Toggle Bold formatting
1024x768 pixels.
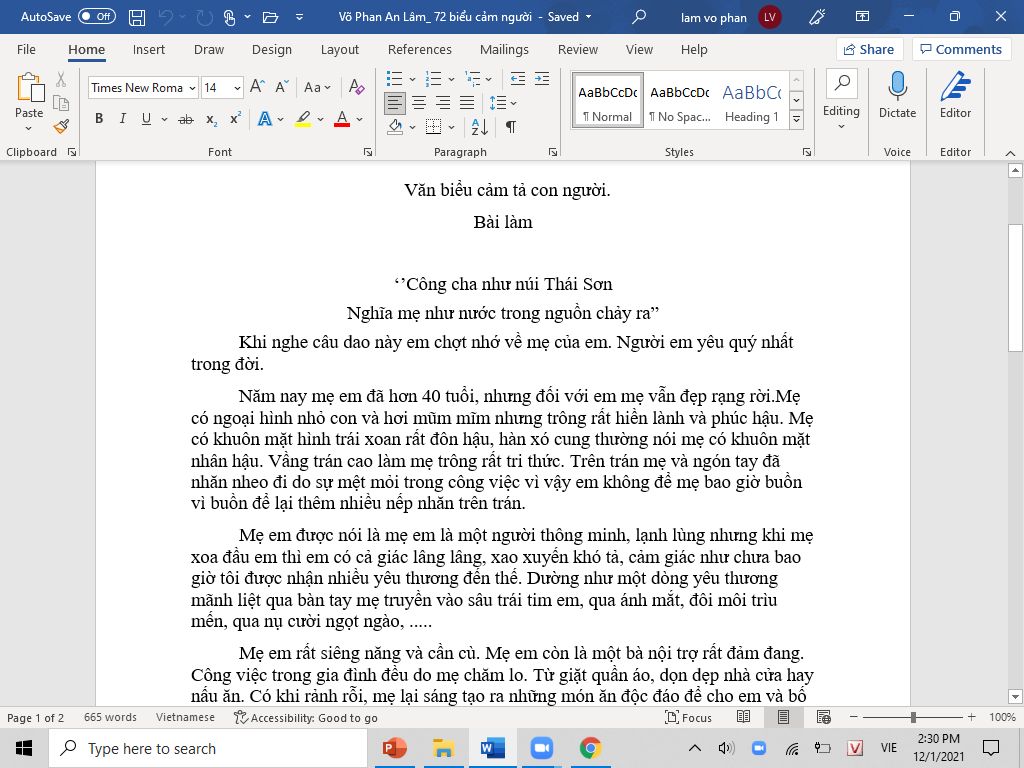coord(99,119)
